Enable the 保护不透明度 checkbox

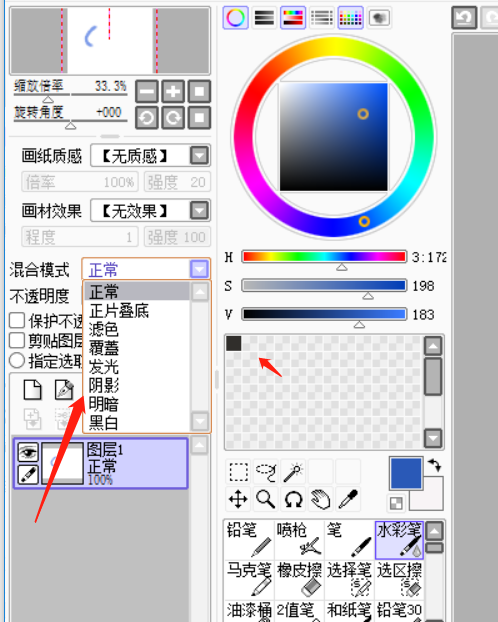[x=17, y=320]
